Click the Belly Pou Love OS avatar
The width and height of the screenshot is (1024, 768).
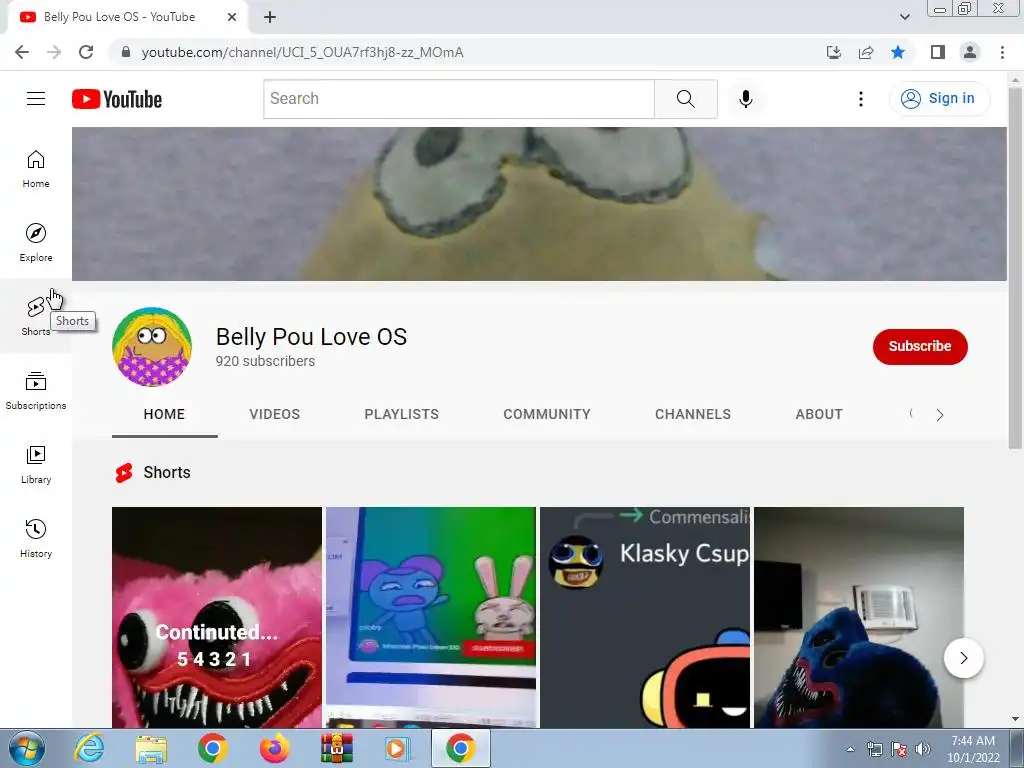tap(152, 347)
